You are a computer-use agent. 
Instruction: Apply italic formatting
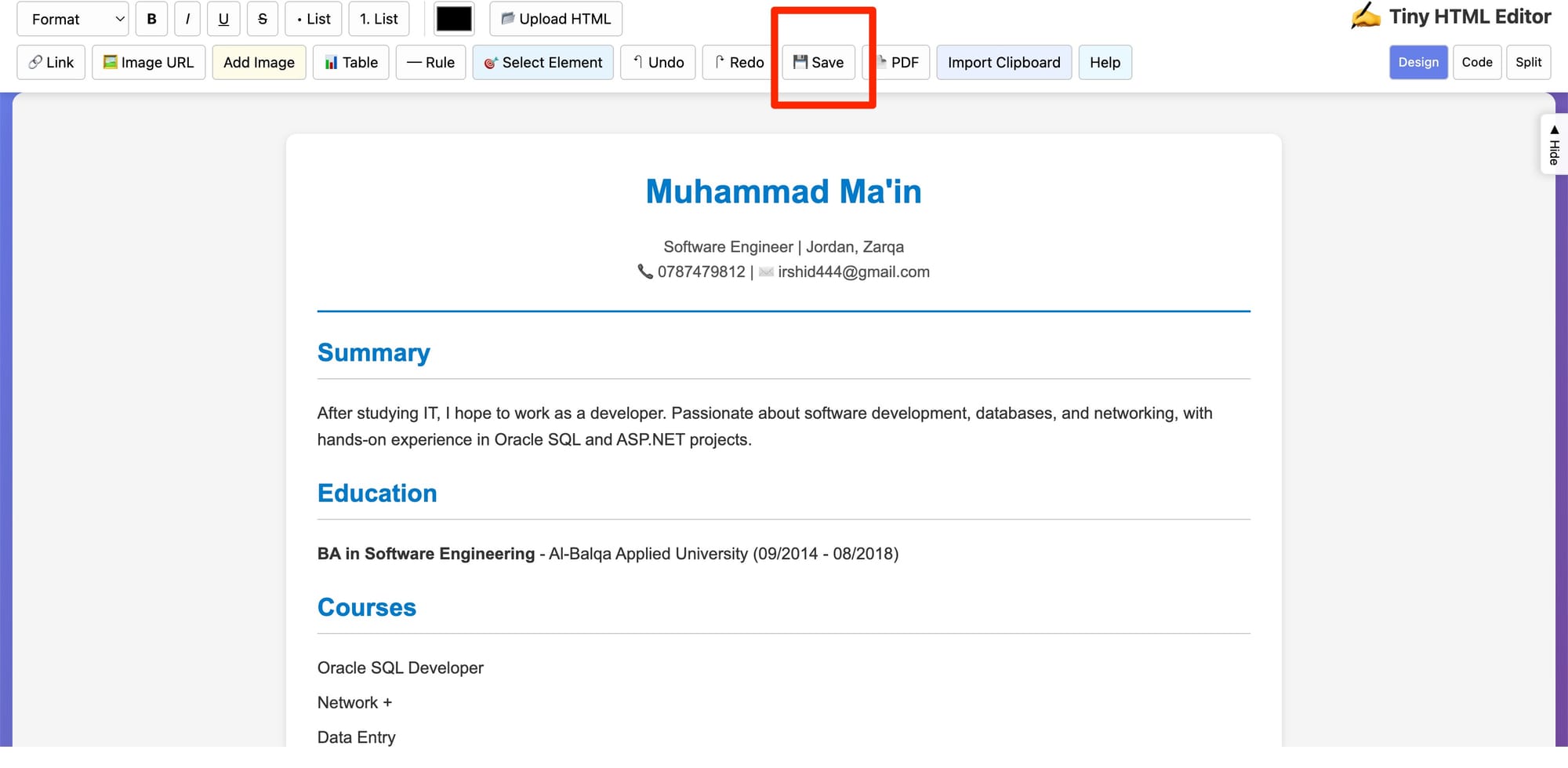187,19
